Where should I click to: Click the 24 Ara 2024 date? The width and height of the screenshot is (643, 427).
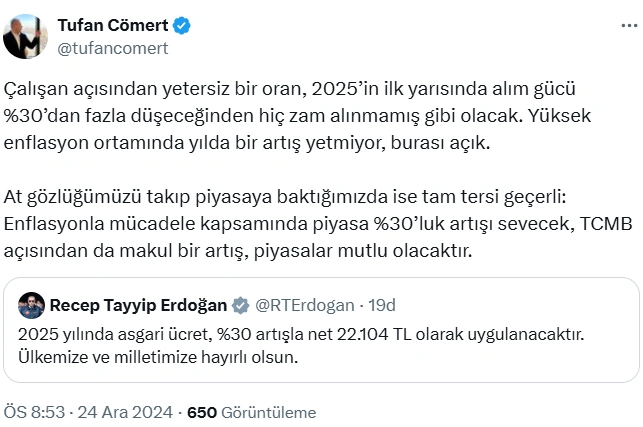[x=123, y=412]
